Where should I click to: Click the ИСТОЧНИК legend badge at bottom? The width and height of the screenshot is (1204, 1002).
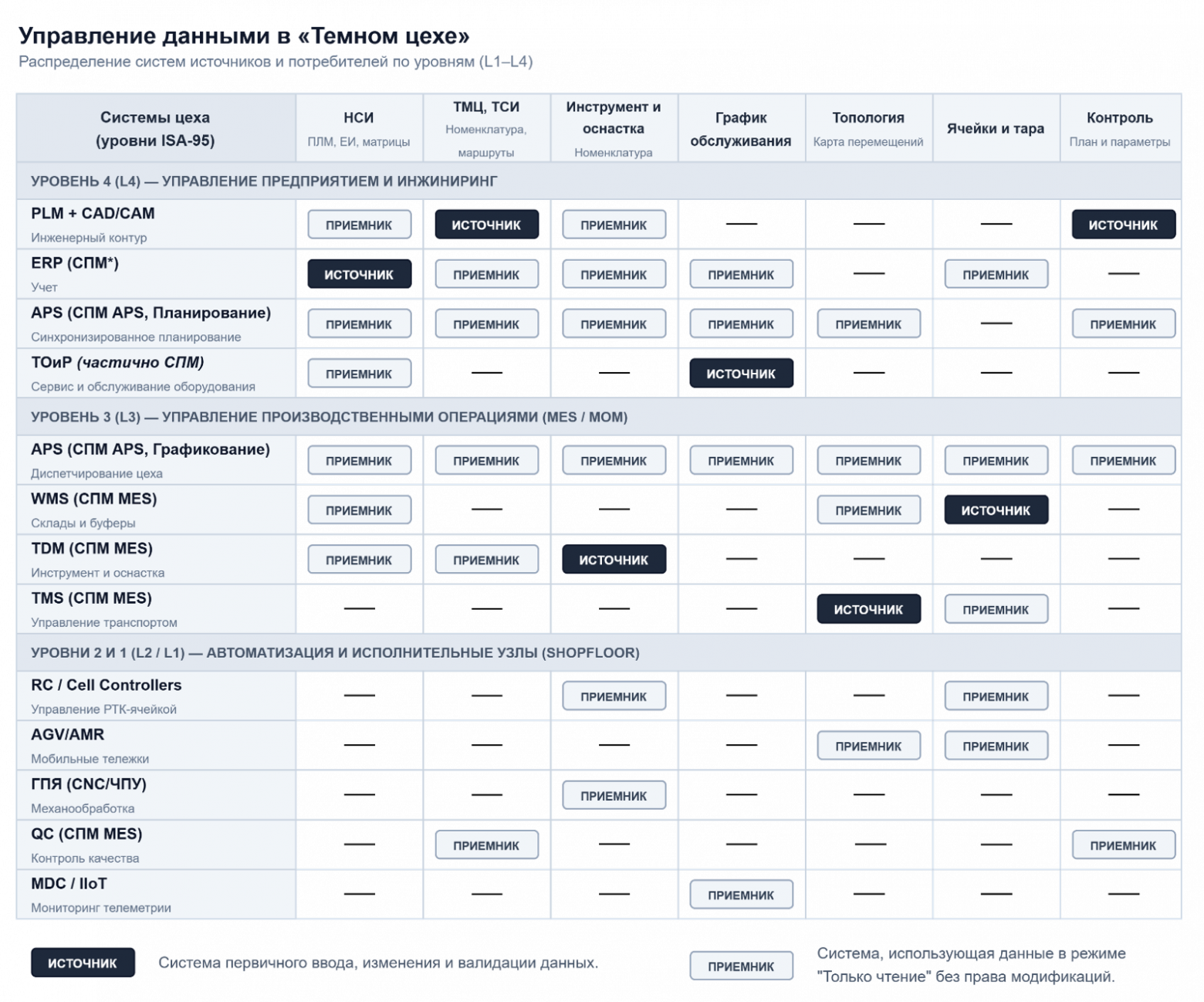(83, 963)
